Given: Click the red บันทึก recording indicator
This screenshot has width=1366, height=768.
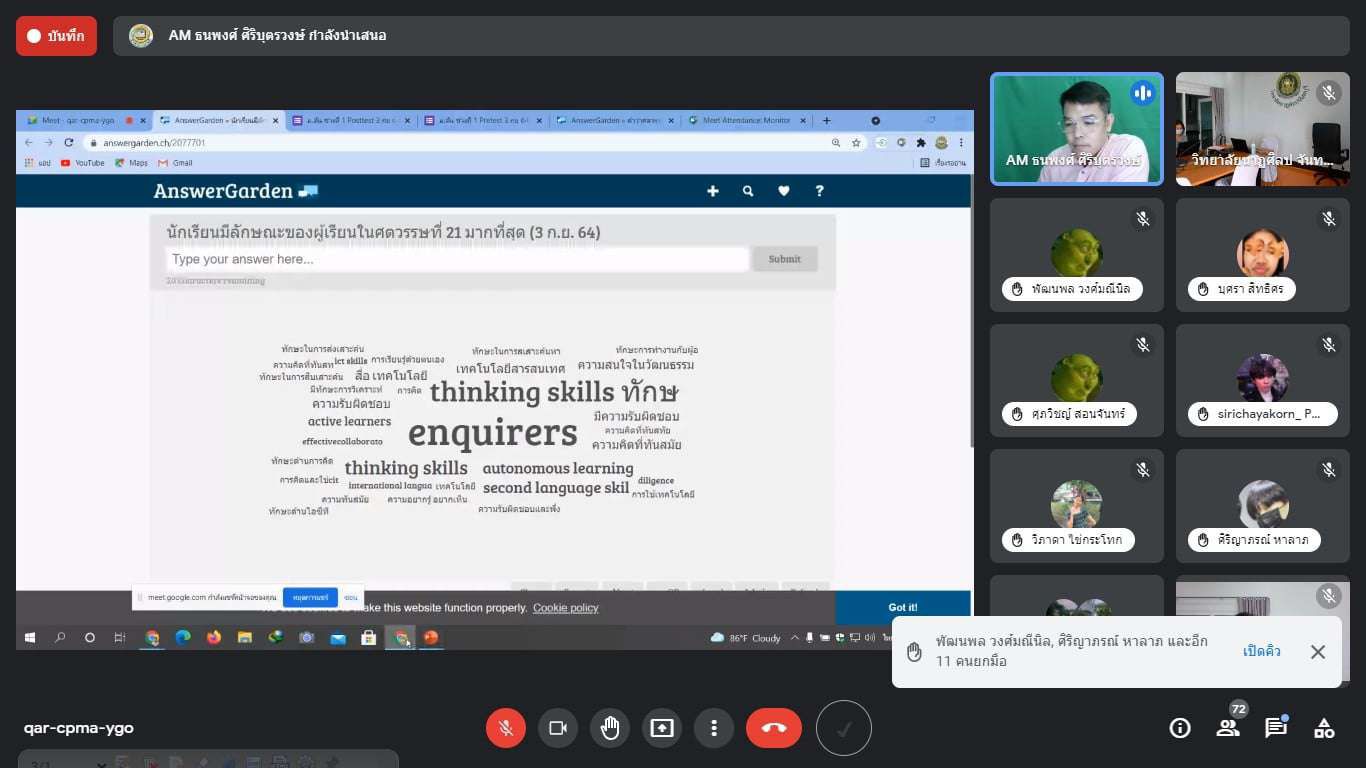Looking at the screenshot, I should 56,36.
